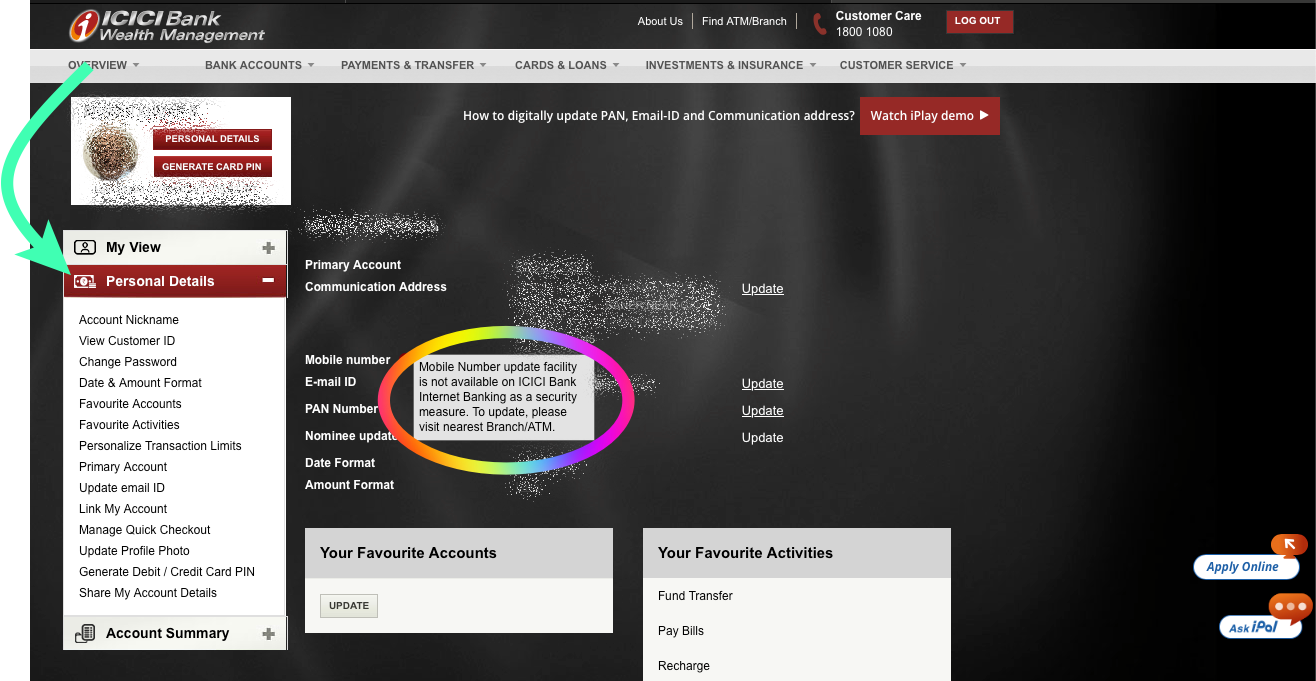Image resolution: width=1316 pixels, height=681 pixels.
Task: Click the PERSONAL DETAILS red button
Action: pos(212,139)
